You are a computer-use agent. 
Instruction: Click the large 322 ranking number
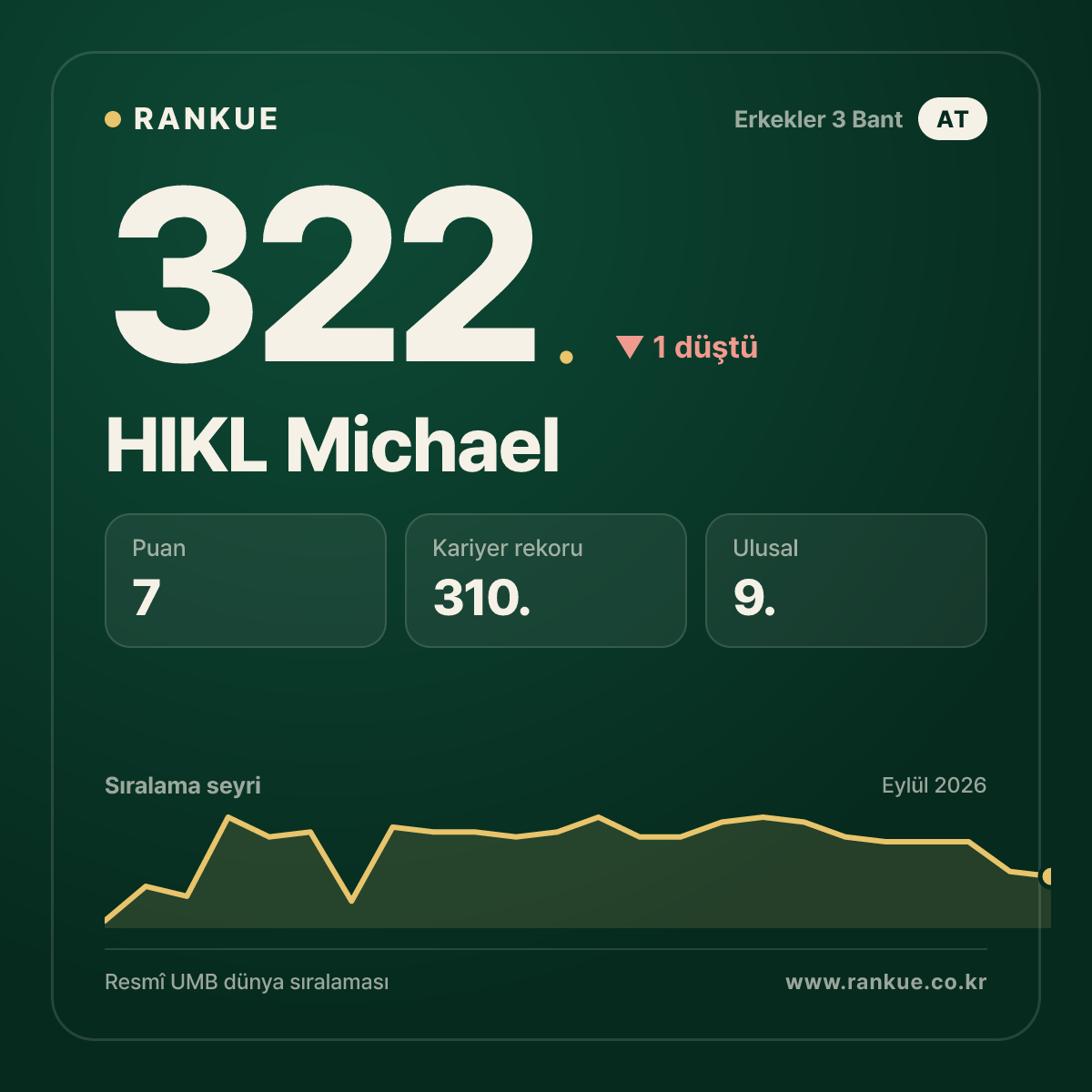(x=325, y=273)
